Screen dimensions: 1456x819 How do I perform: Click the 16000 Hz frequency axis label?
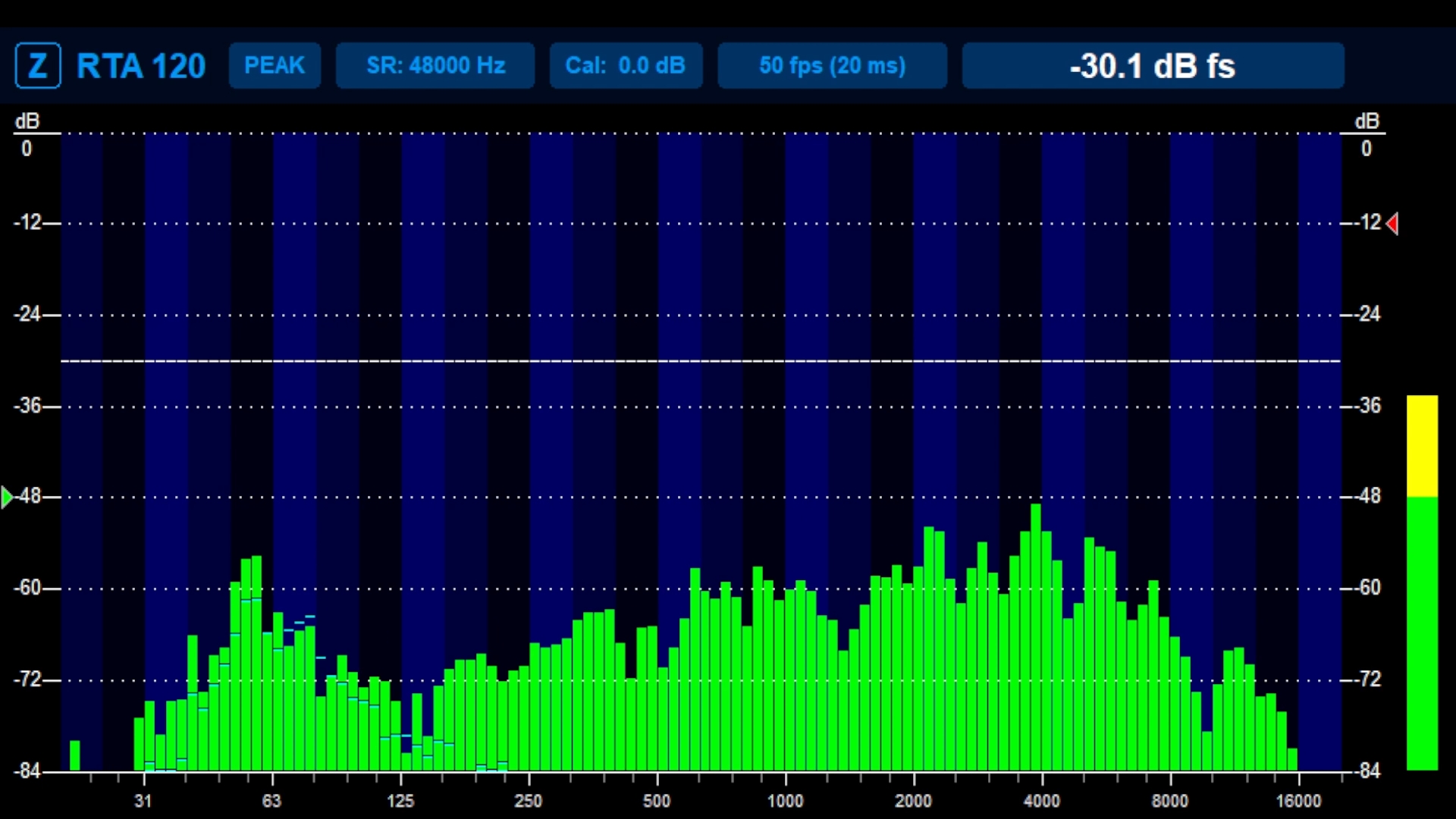pyautogui.click(x=1298, y=801)
